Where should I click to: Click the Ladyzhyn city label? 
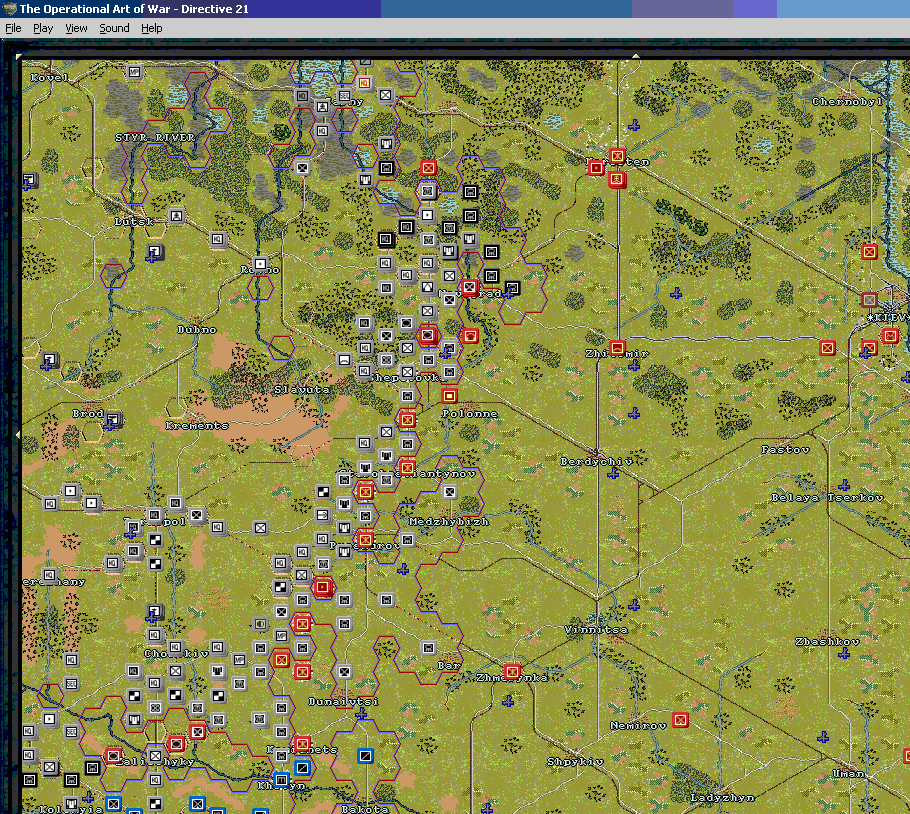(722, 798)
